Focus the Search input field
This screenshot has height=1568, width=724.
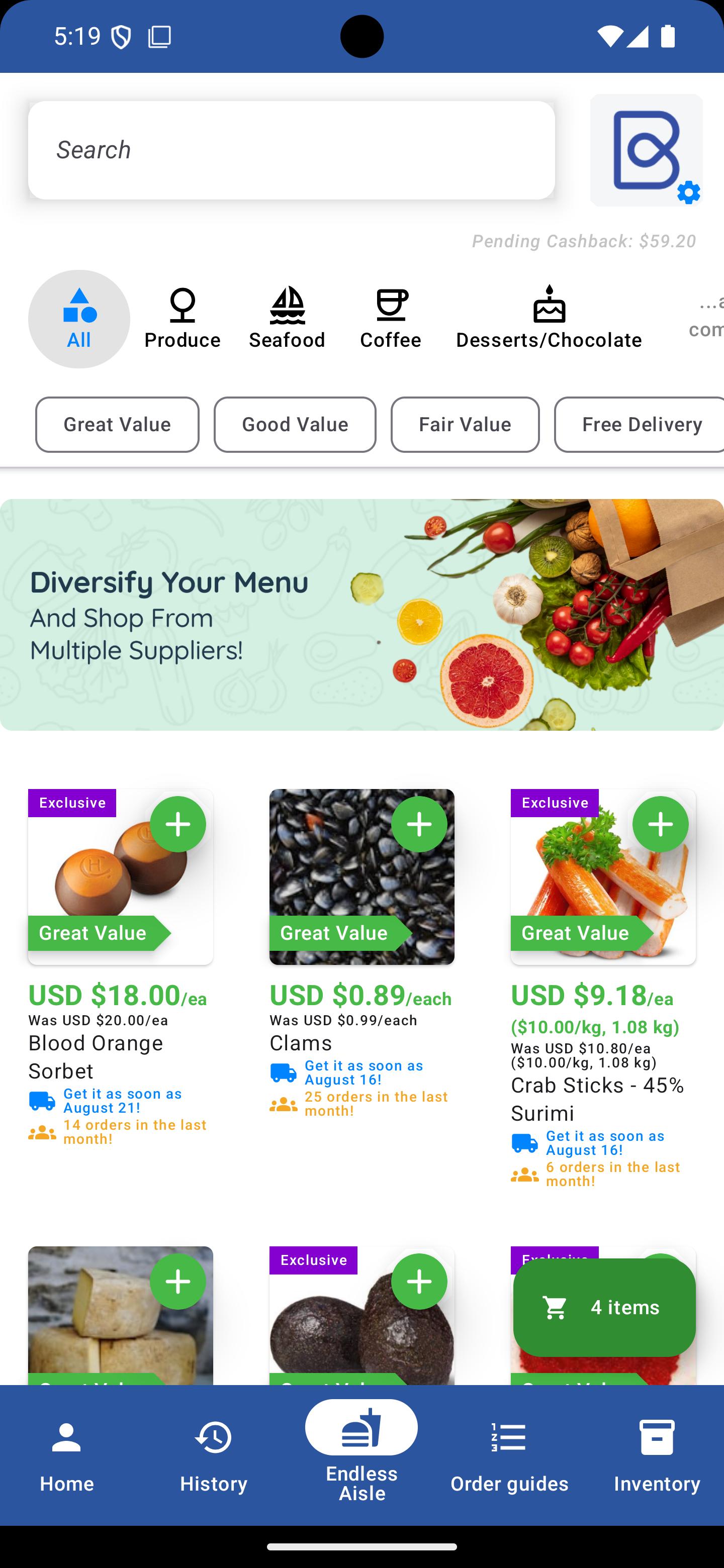pyautogui.click(x=291, y=150)
